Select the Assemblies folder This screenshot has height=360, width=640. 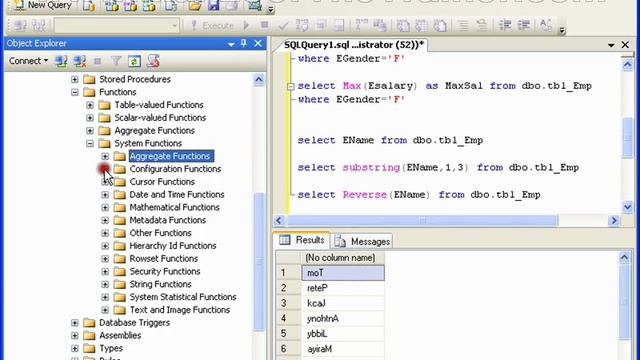[x=120, y=336]
